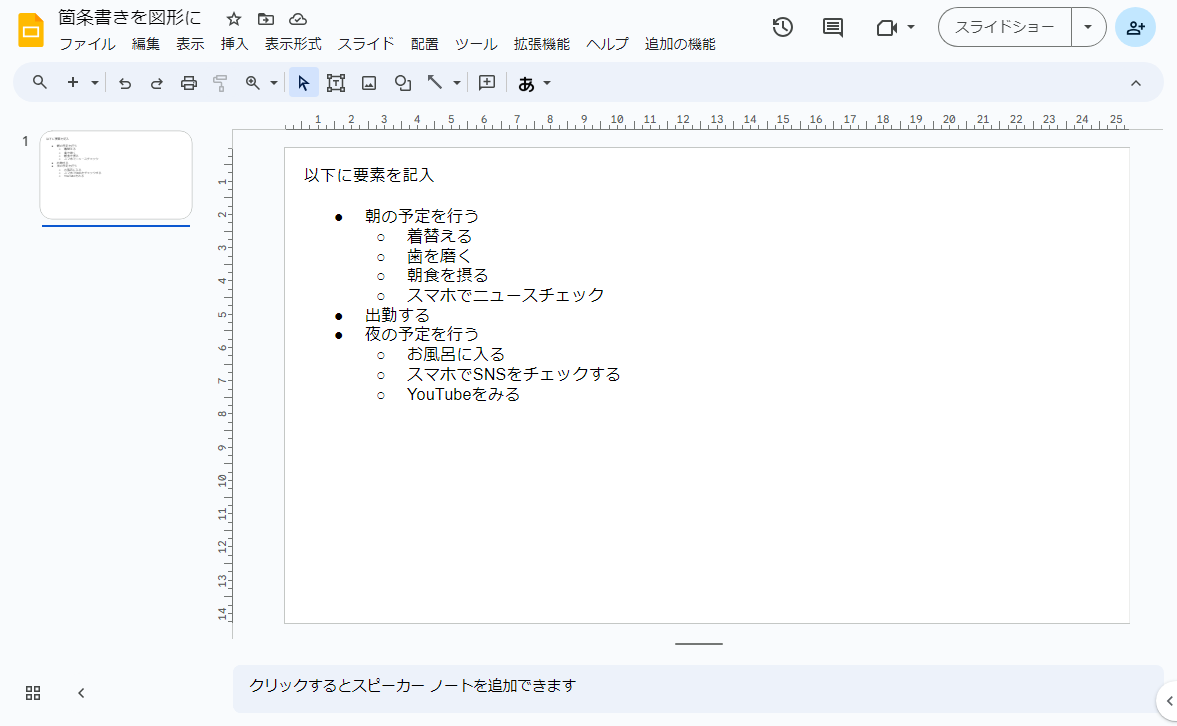Image resolution: width=1177 pixels, height=726 pixels.
Task: Click the sub-bullet スマホでSNSをチェックする
Action: tap(513, 374)
